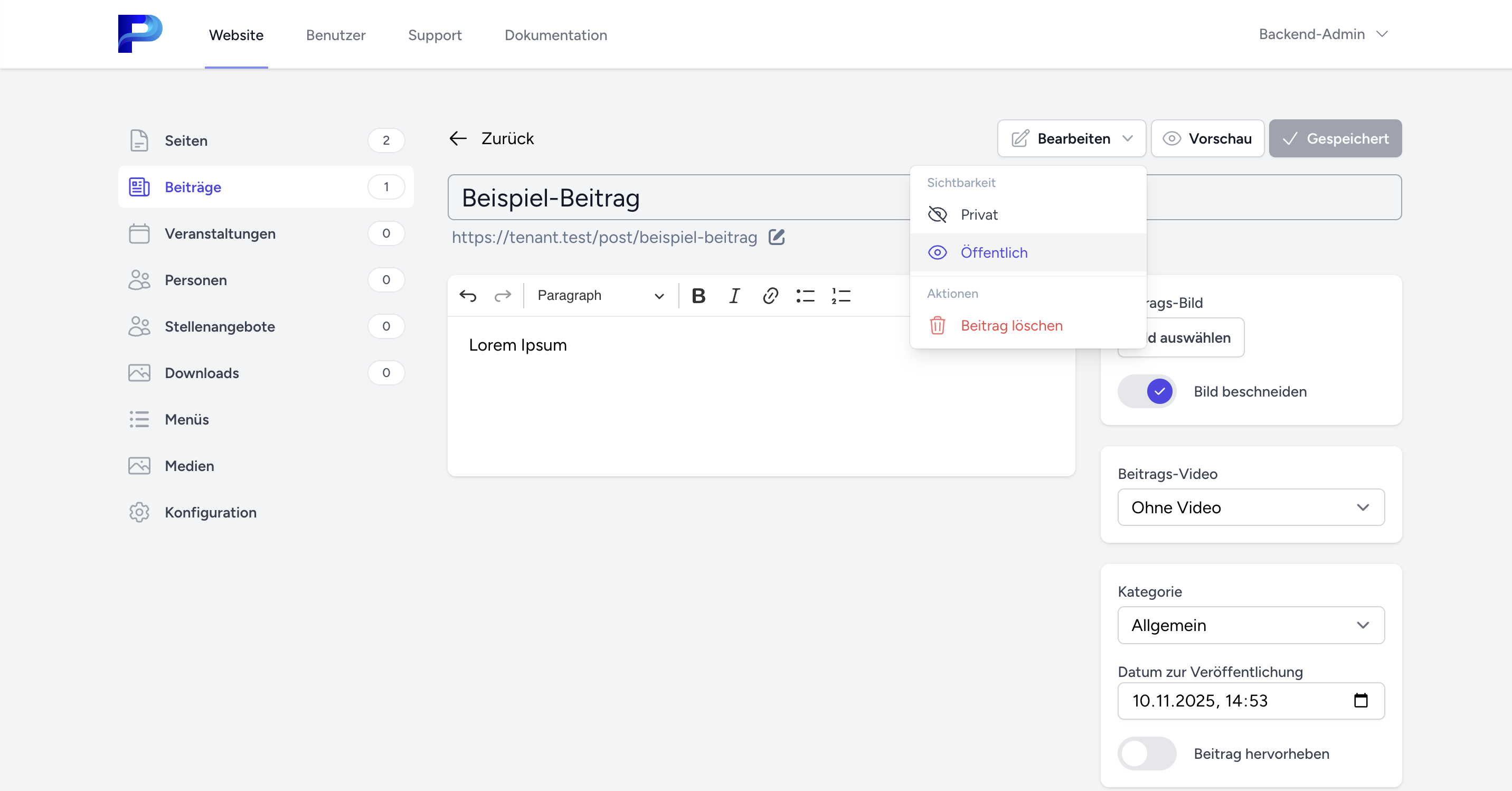Image resolution: width=1512 pixels, height=791 pixels.
Task: Switch to the Benutzer tab
Action: point(335,35)
